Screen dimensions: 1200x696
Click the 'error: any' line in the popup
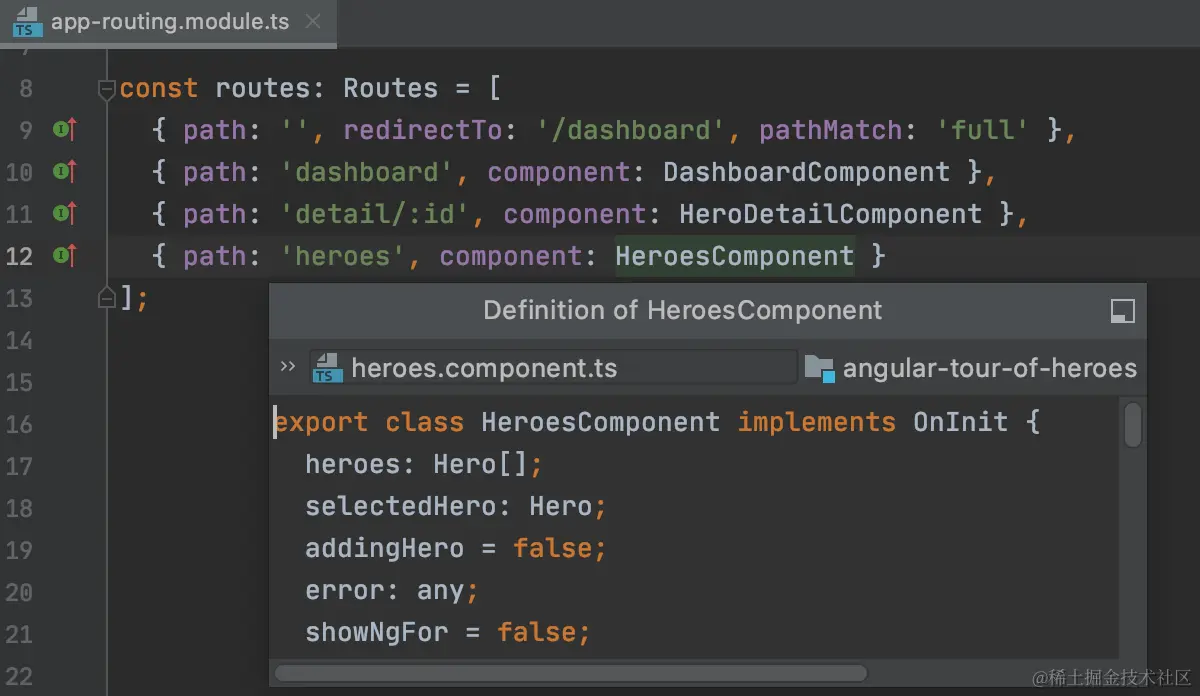click(392, 590)
